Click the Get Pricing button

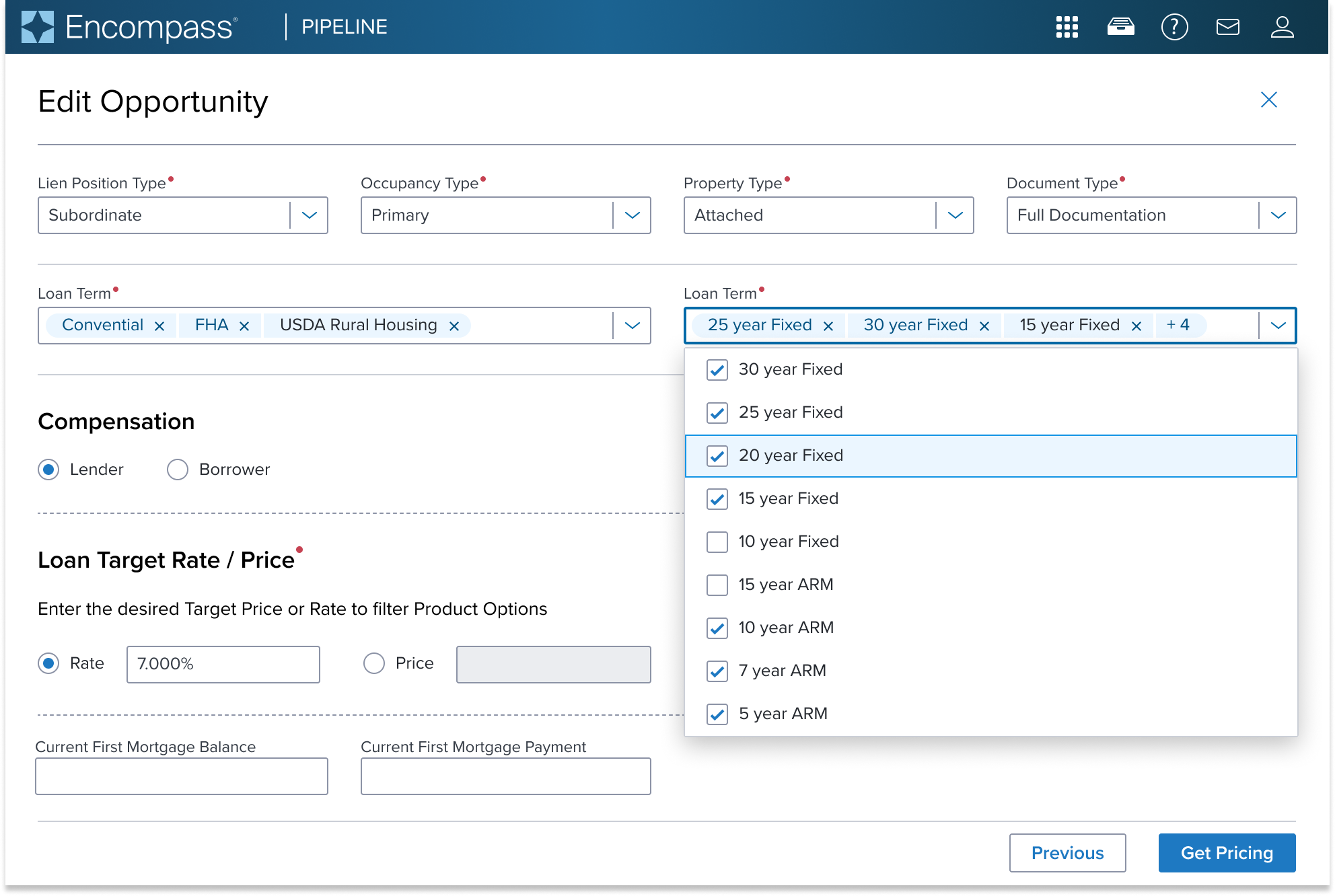click(x=1227, y=853)
